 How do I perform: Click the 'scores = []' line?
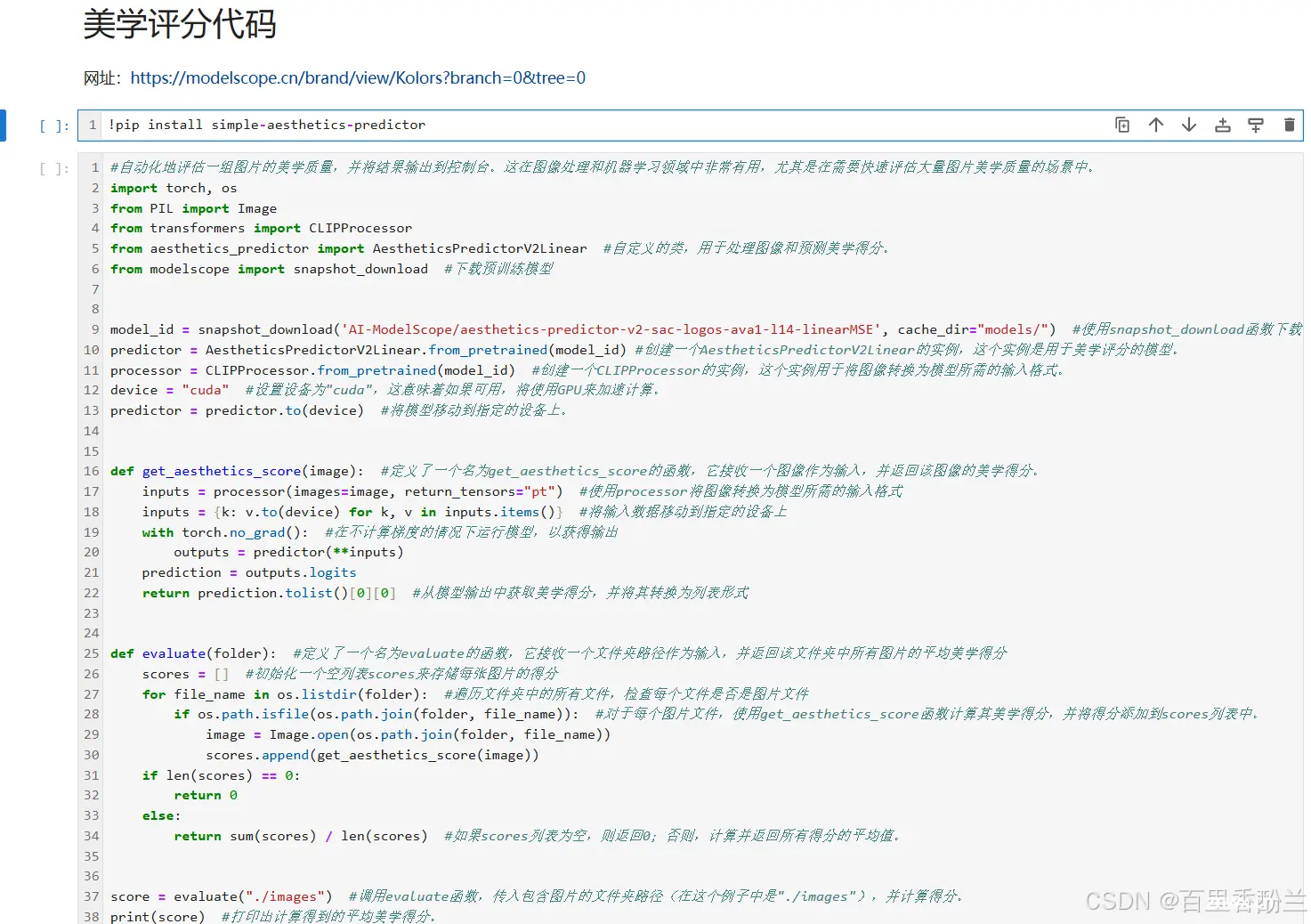point(185,674)
